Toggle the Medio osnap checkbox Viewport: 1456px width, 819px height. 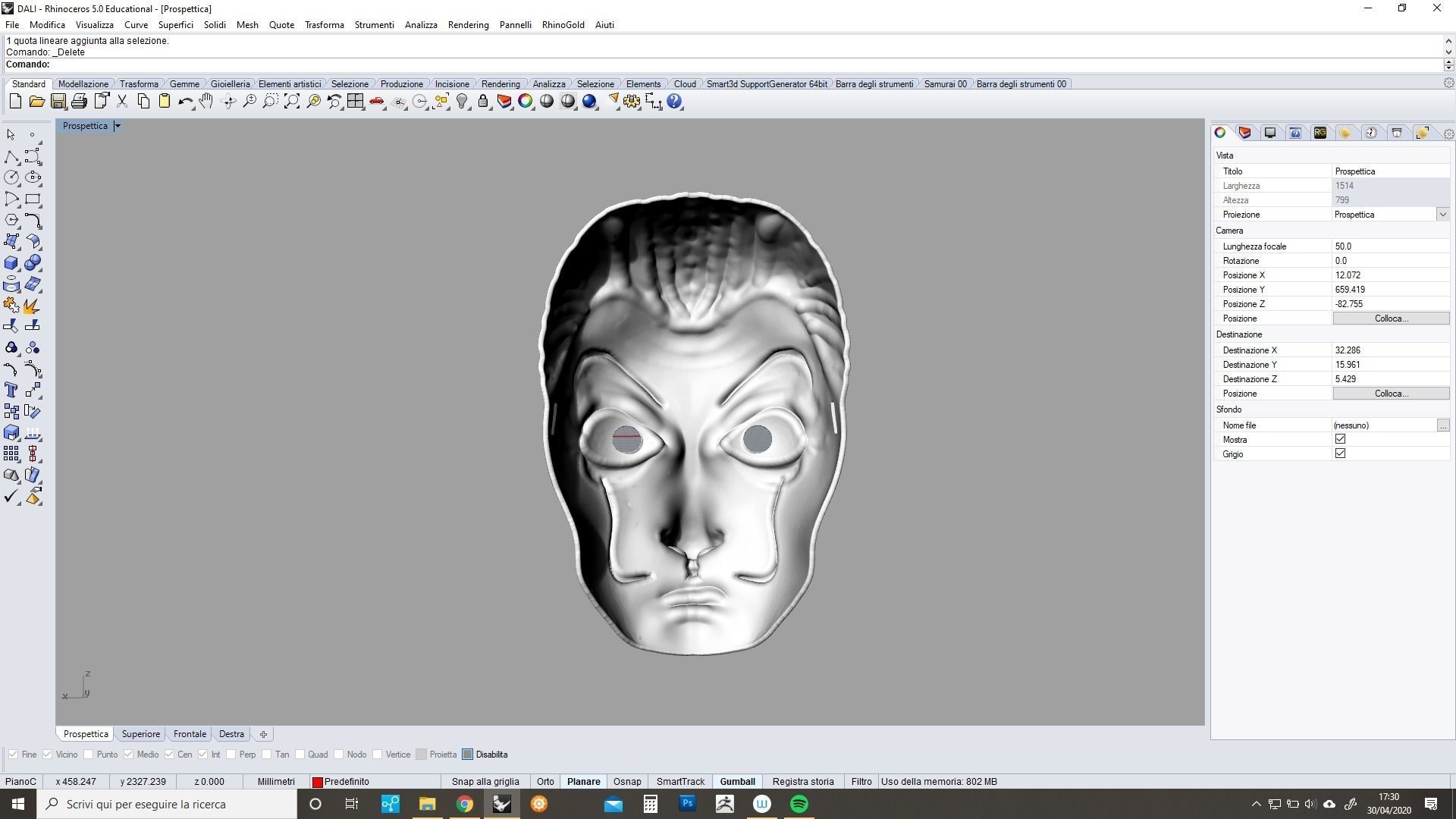click(x=128, y=755)
